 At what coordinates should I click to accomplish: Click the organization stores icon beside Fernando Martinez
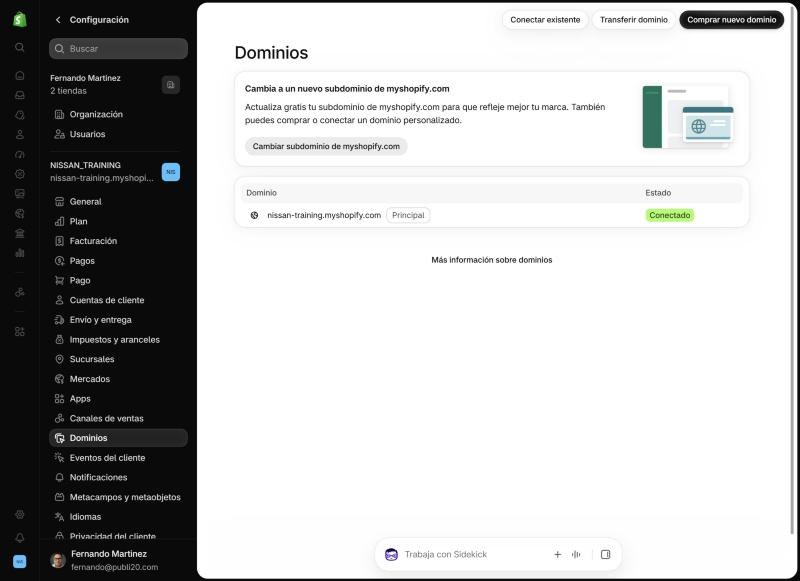coord(170,85)
